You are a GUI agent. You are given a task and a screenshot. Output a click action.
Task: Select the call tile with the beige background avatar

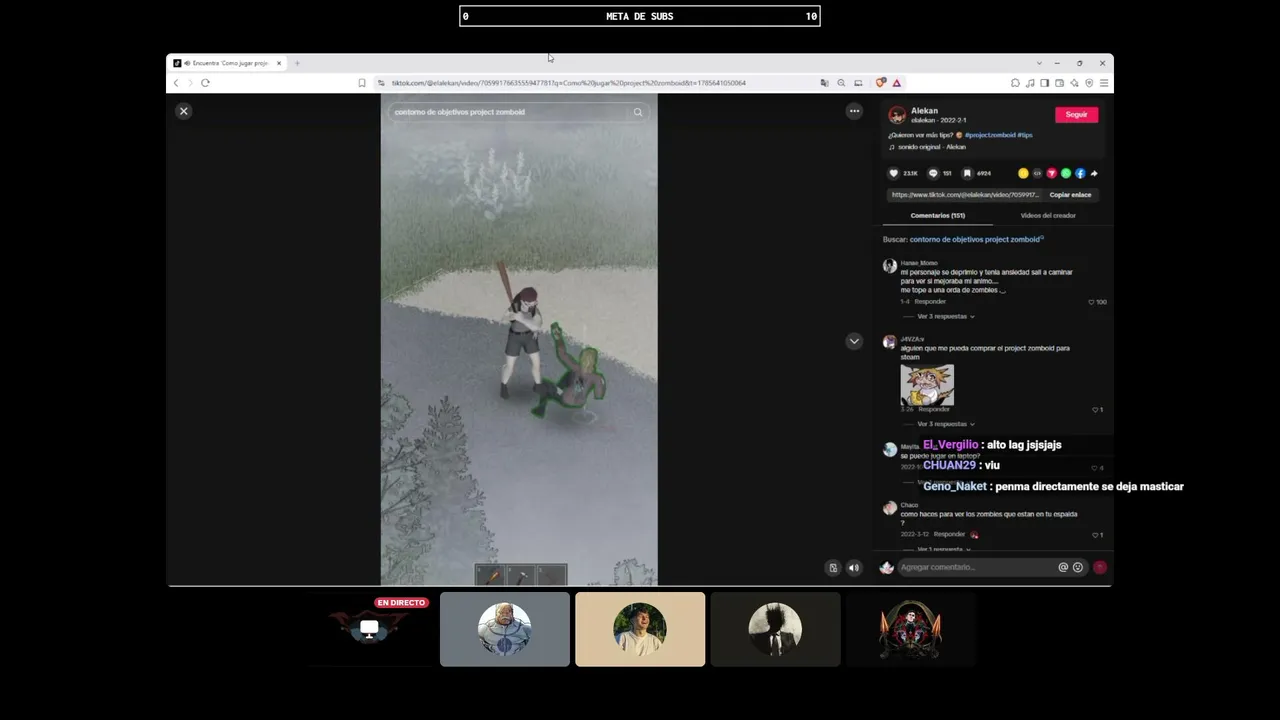(640, 629)
